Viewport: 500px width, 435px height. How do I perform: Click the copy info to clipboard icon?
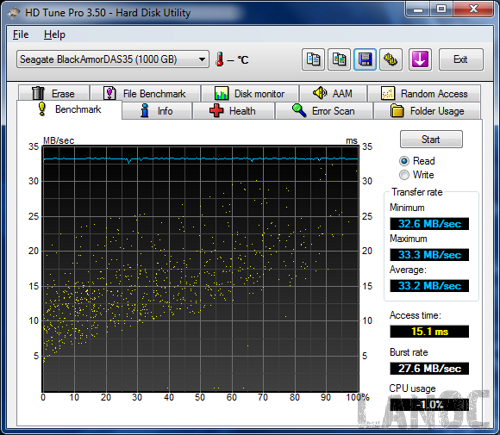pyautogui.click(x=313, y=60)
